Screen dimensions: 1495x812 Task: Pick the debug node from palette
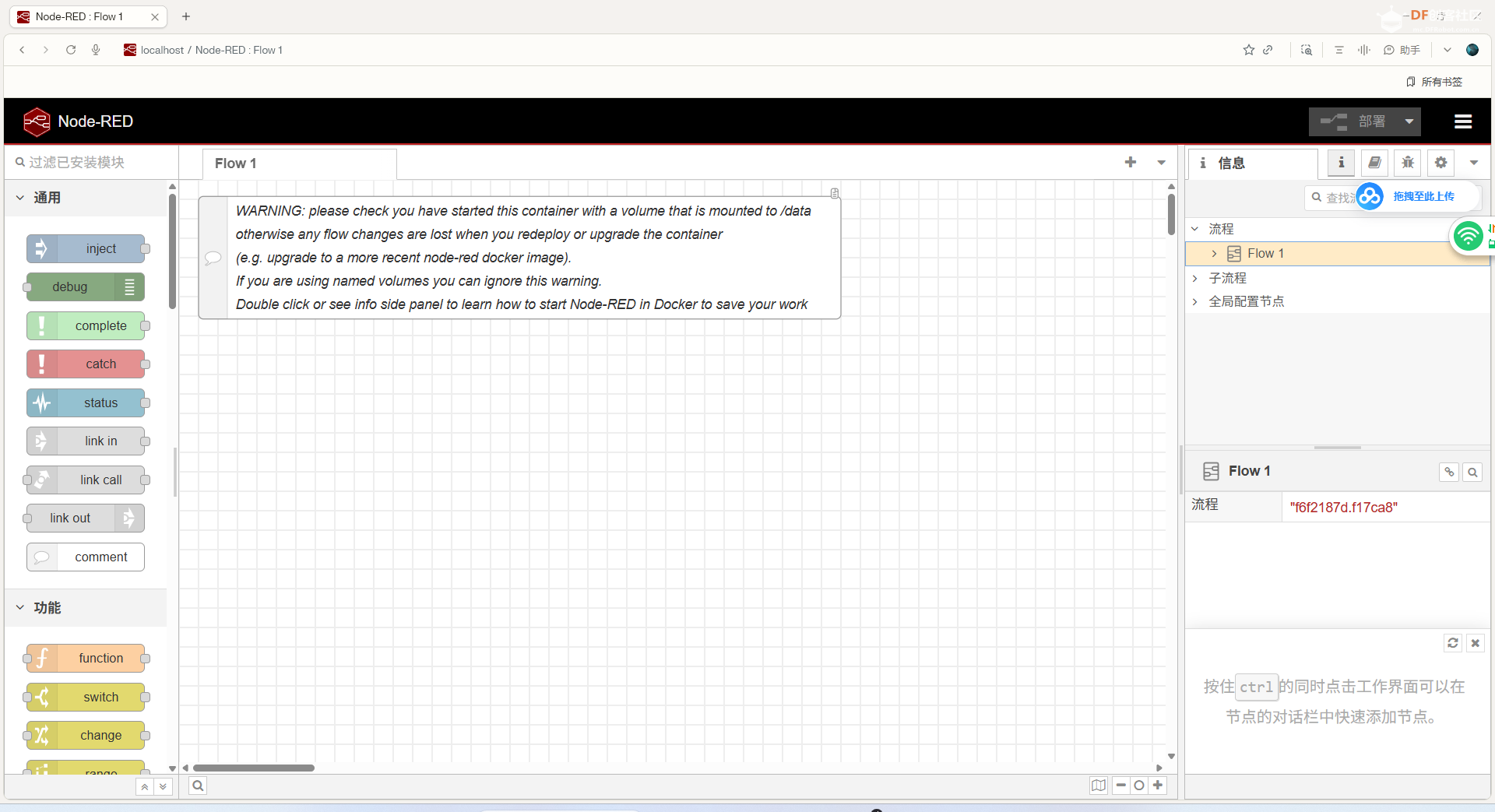[x=86, y=287]
